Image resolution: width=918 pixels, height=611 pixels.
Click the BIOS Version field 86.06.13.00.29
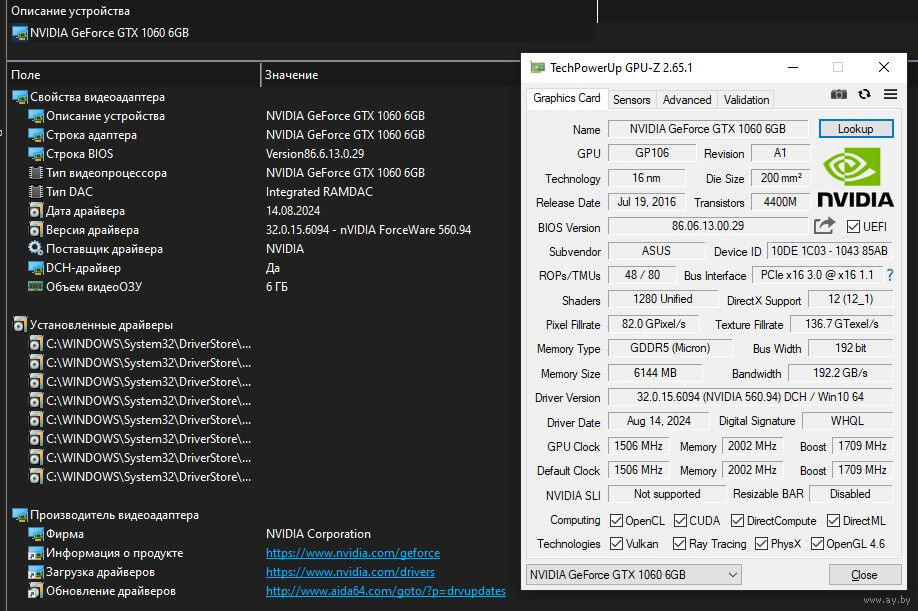point(708,226)
